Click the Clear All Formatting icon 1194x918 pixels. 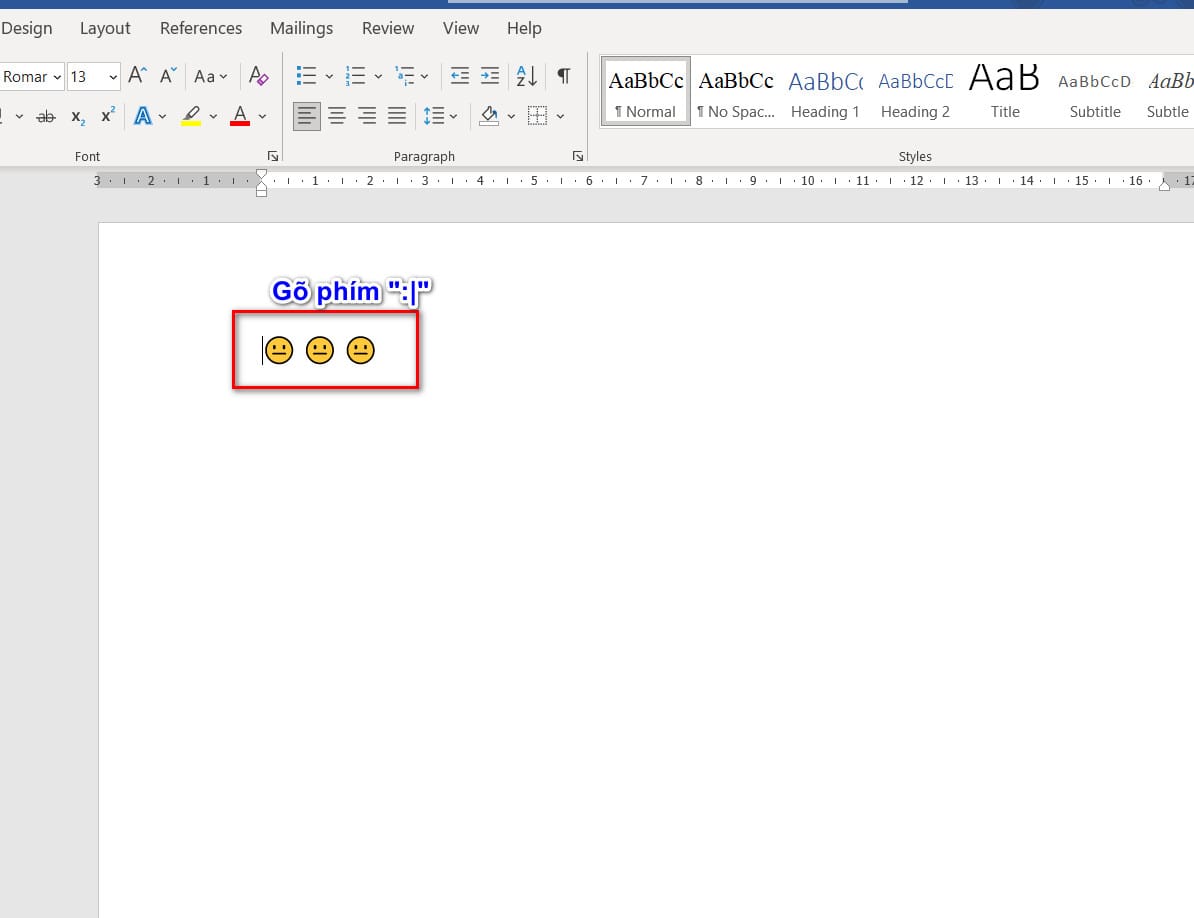[x=258, y=76]
